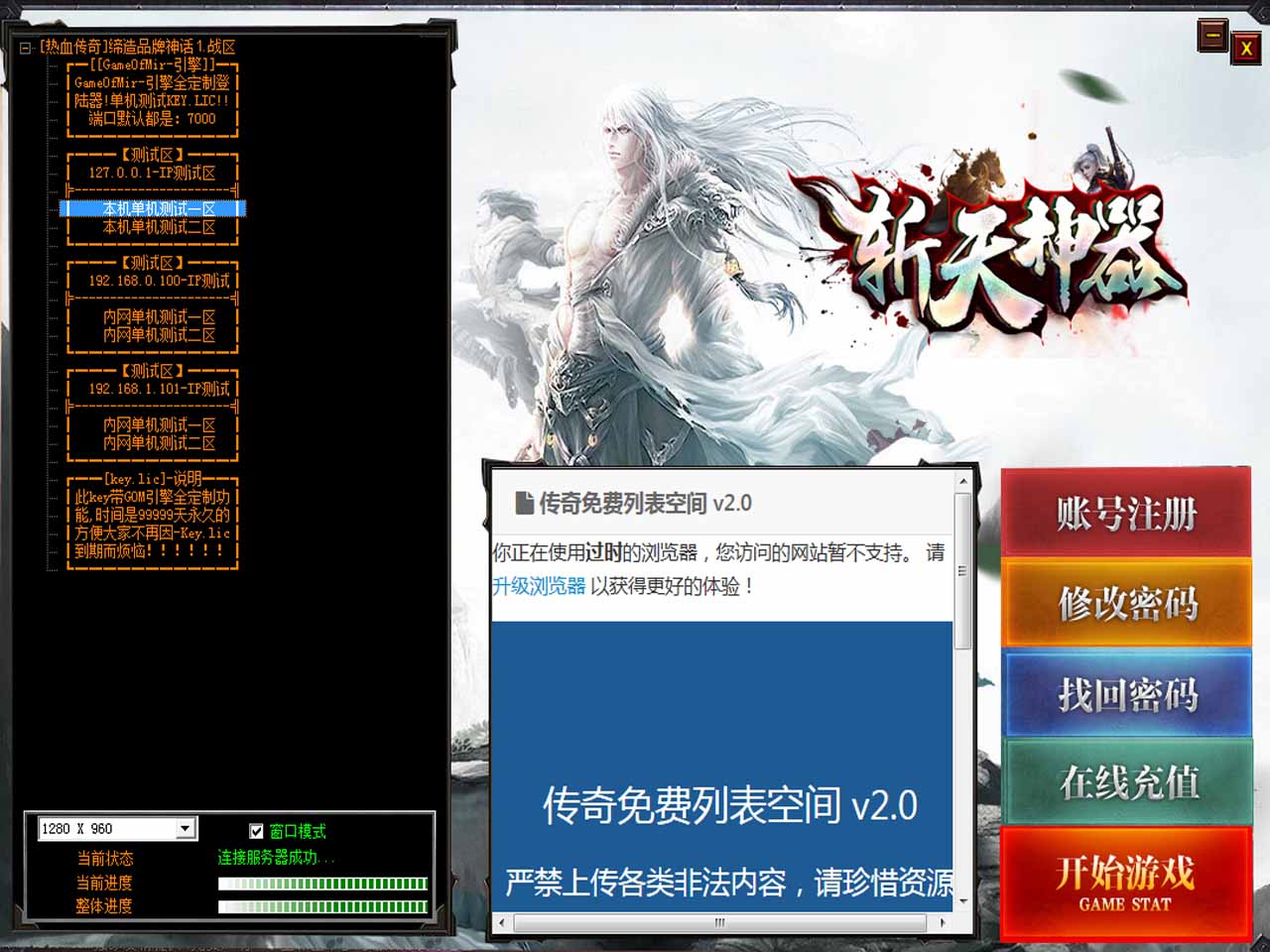Choose 内网单机测试二区 under 192.168.1.101 group

159,443
